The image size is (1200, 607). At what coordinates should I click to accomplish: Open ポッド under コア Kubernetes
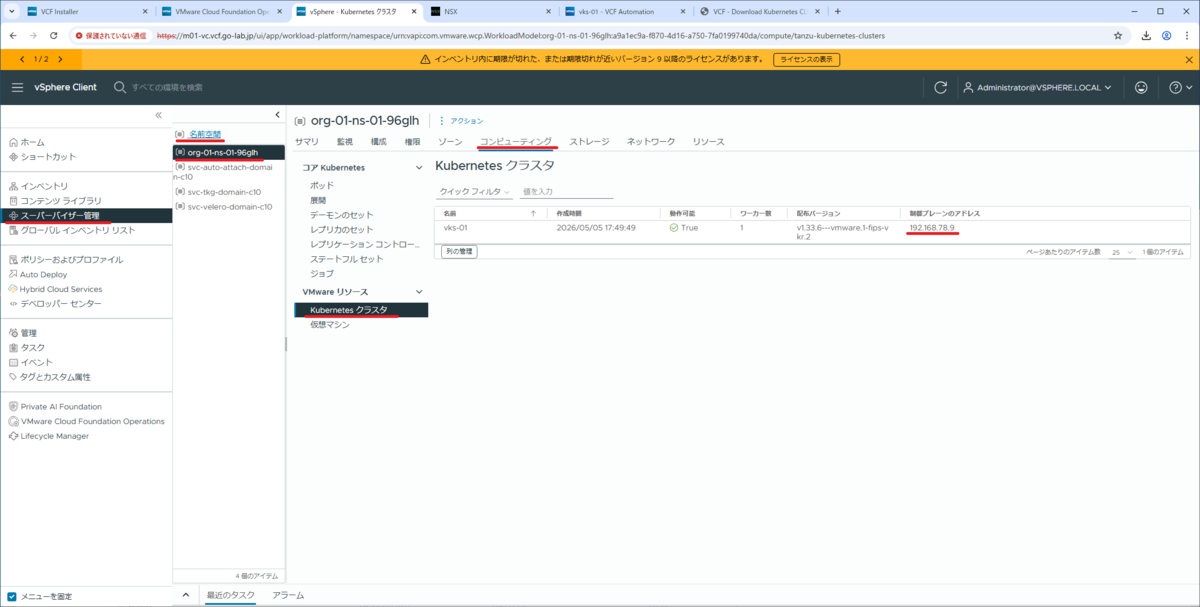pyautogui.click(x=322, y=186)
